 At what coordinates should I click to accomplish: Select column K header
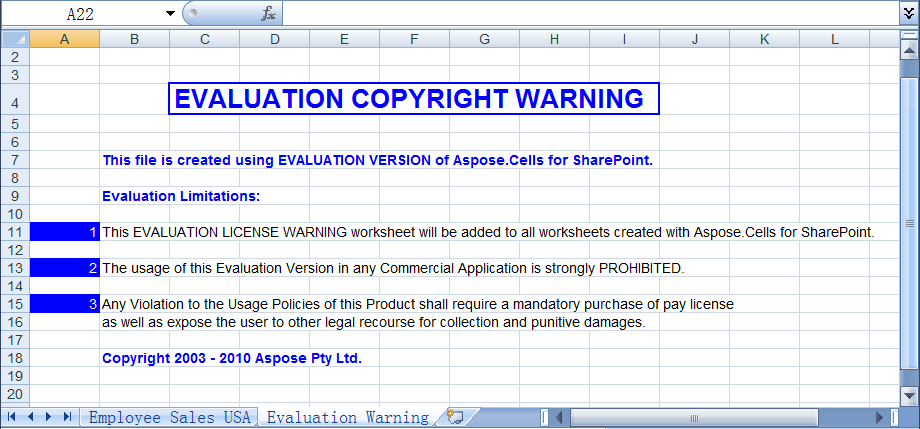(765, 39)
